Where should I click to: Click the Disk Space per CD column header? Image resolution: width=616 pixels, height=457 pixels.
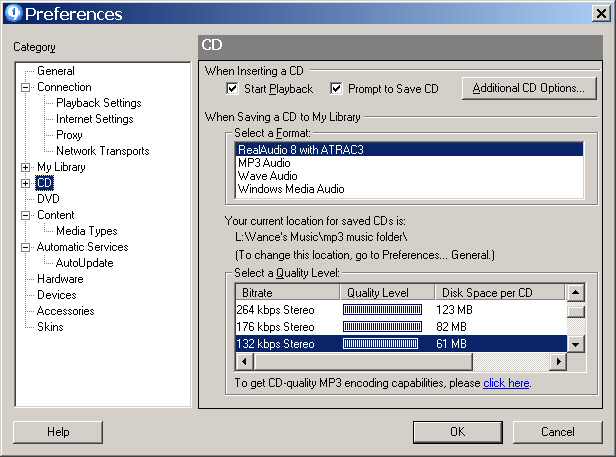click(x=500, y=293)
